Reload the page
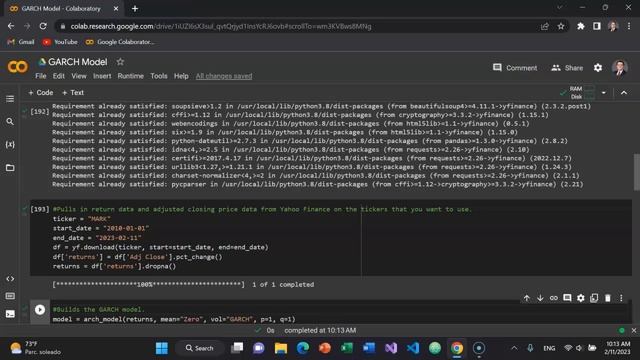The height and width of the screenshot is (360, 640). [43, 26]
